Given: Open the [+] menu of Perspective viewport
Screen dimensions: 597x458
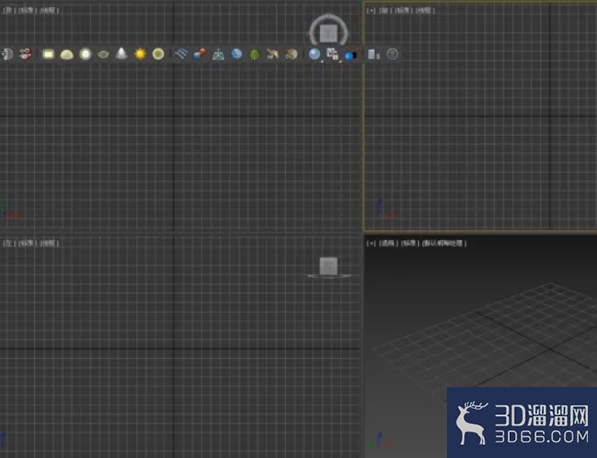Looking at the screenshot, I should (x=371, y=243).
